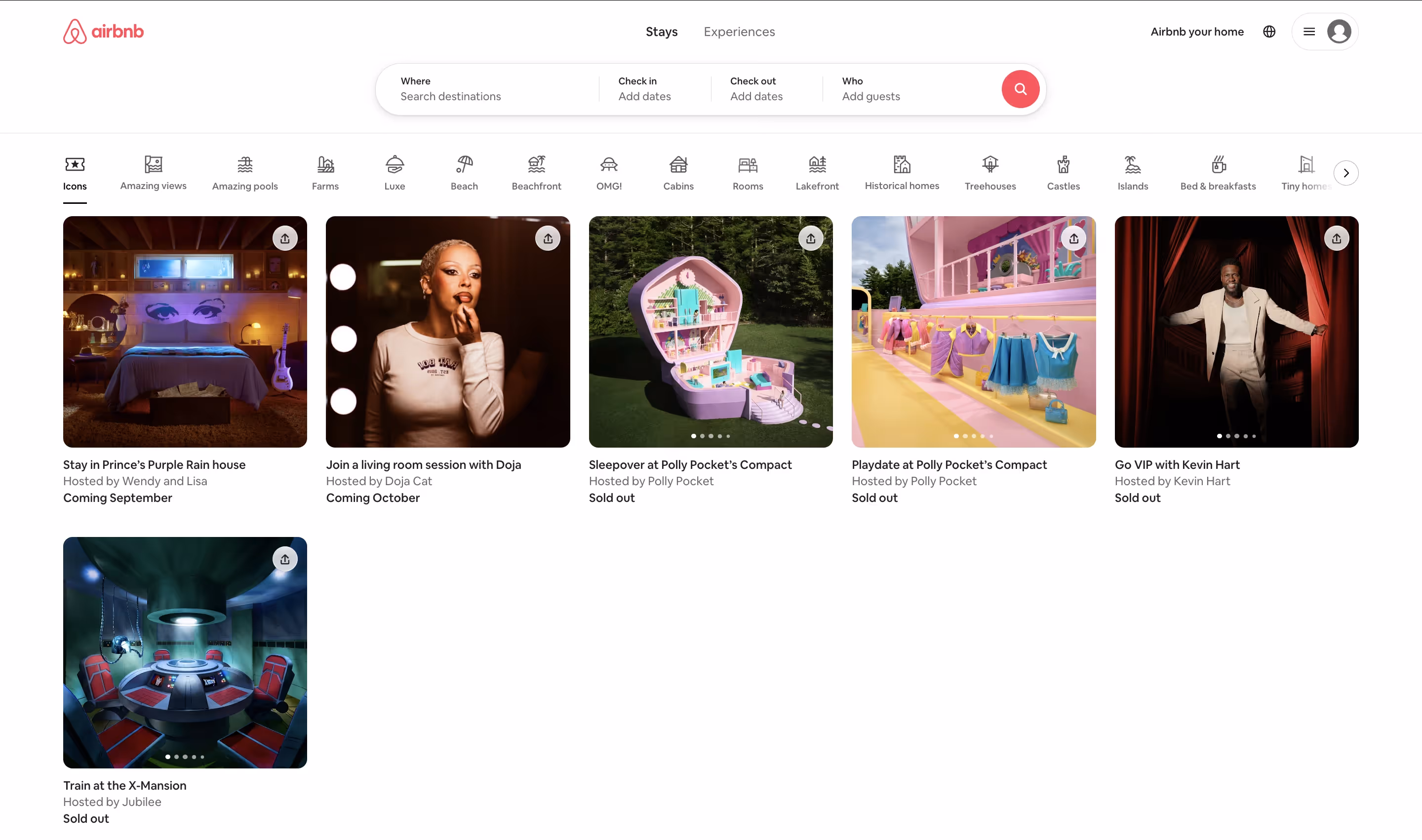Click 'Coming October' status text

(373, 497)
